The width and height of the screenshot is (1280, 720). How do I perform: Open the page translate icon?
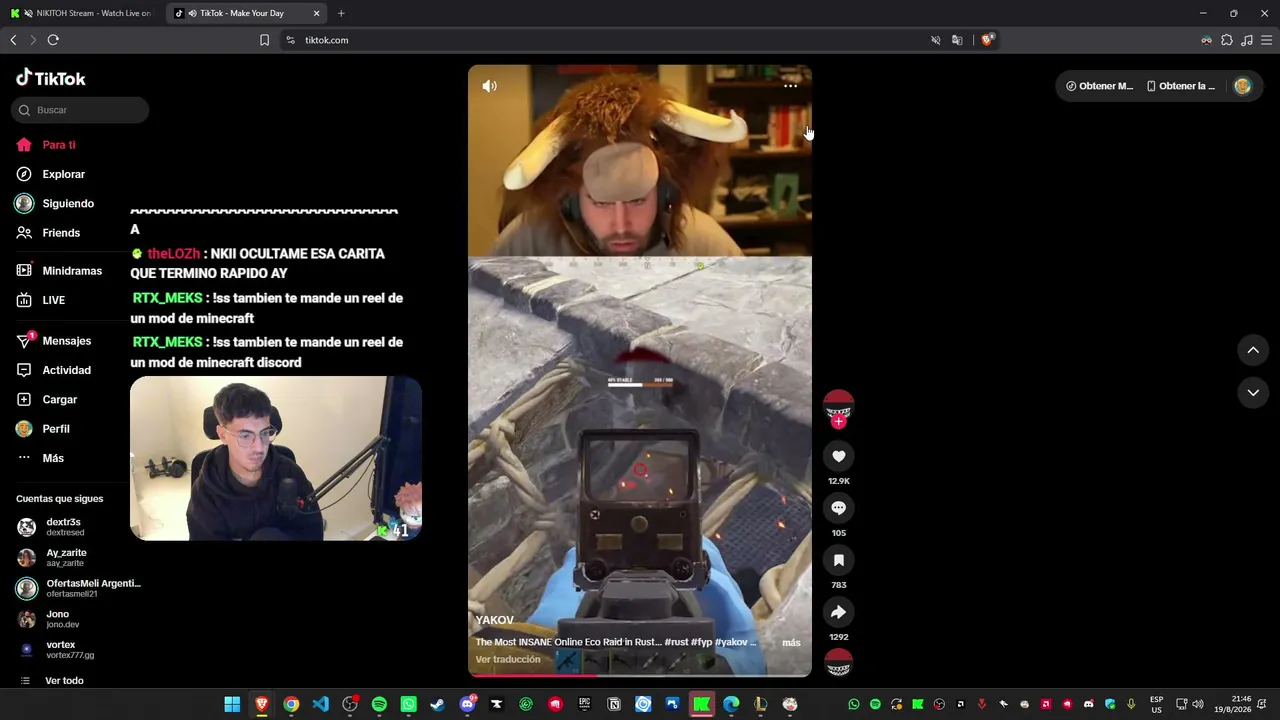[957, 40]
